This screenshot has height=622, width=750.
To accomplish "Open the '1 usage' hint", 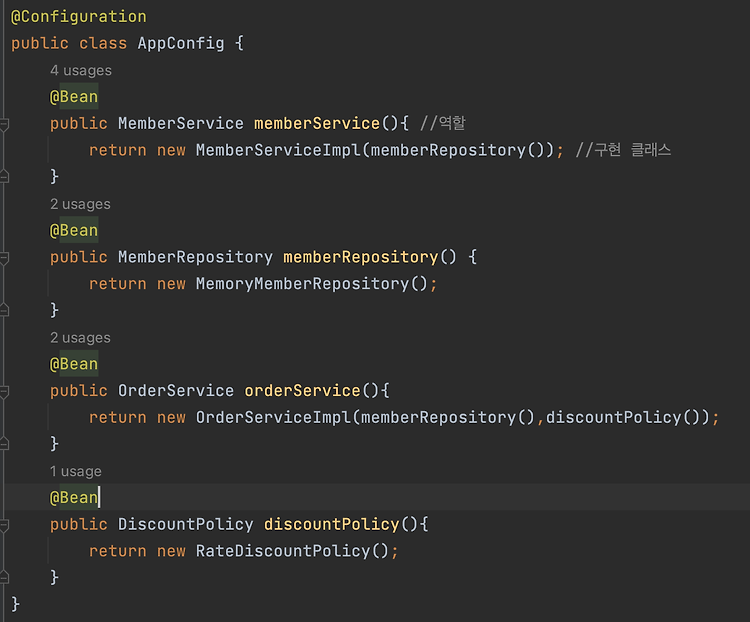I will click(76, 471).
